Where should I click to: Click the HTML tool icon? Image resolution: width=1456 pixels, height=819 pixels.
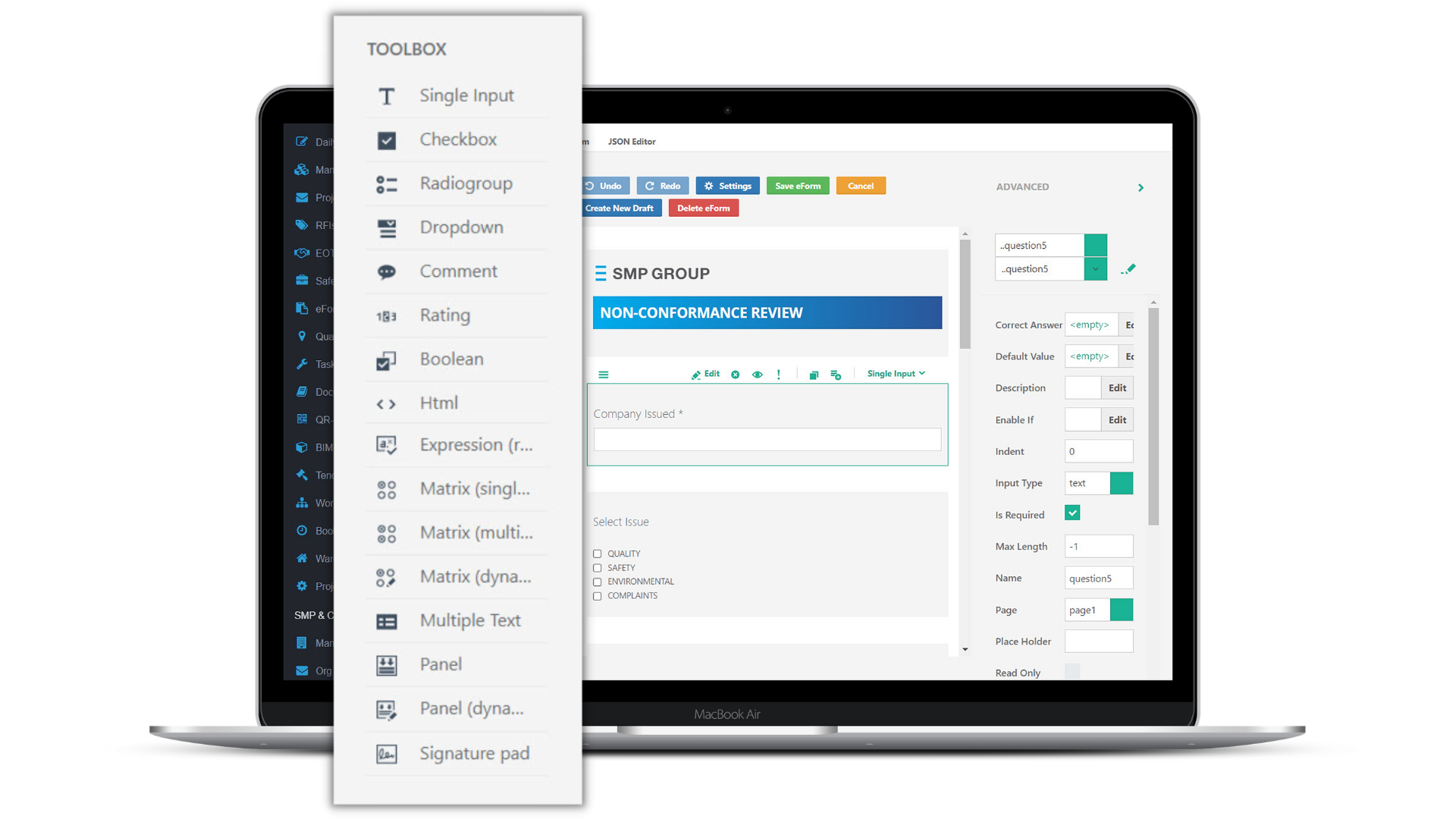tap(386, 402)
